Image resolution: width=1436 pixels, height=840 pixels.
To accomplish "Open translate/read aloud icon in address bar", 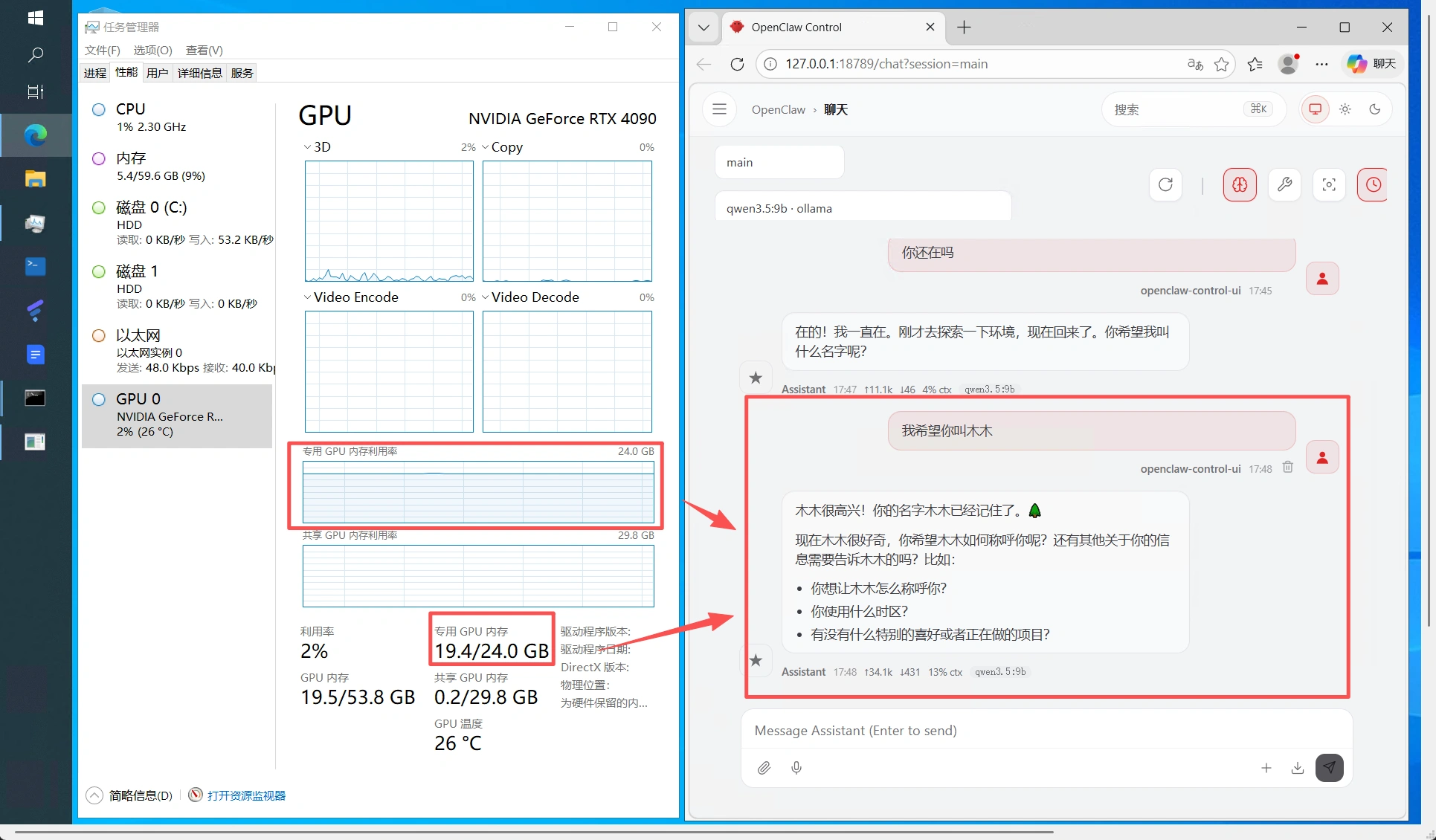I will coord(1195,64).
